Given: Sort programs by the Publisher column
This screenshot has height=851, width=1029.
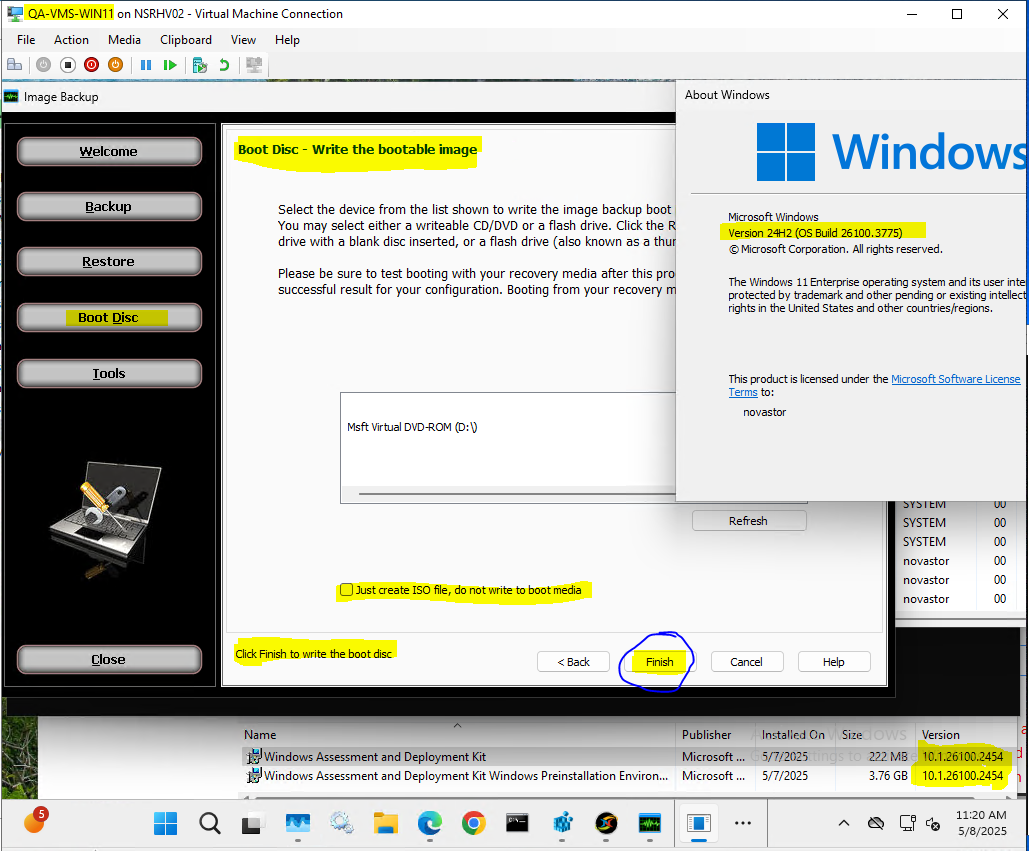Looking at the screenshot, I should (707, 735).
